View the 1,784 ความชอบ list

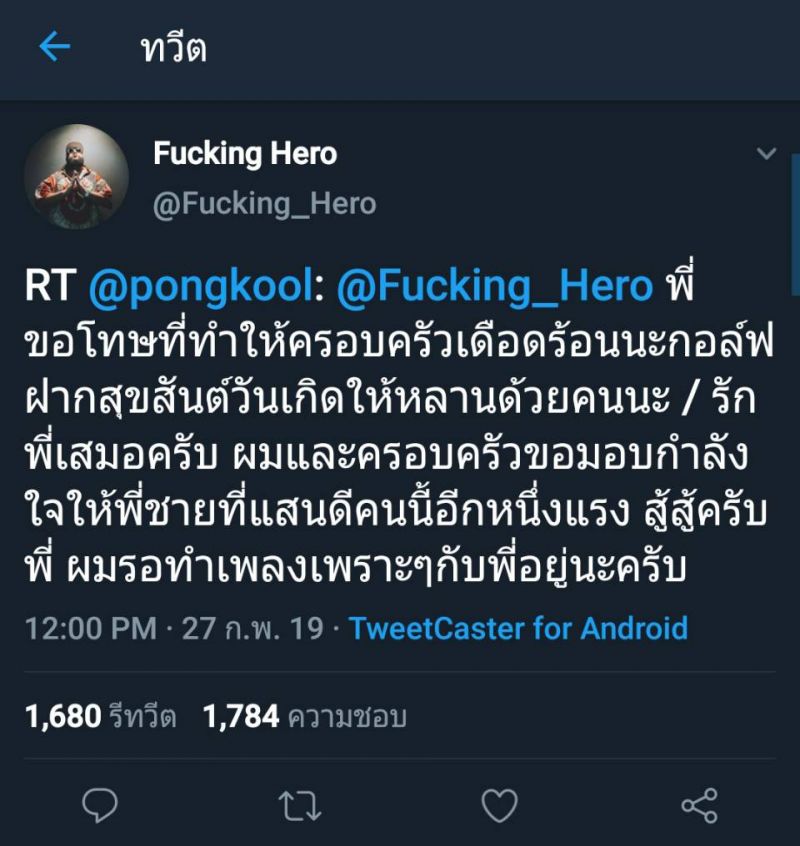(304, 716)
